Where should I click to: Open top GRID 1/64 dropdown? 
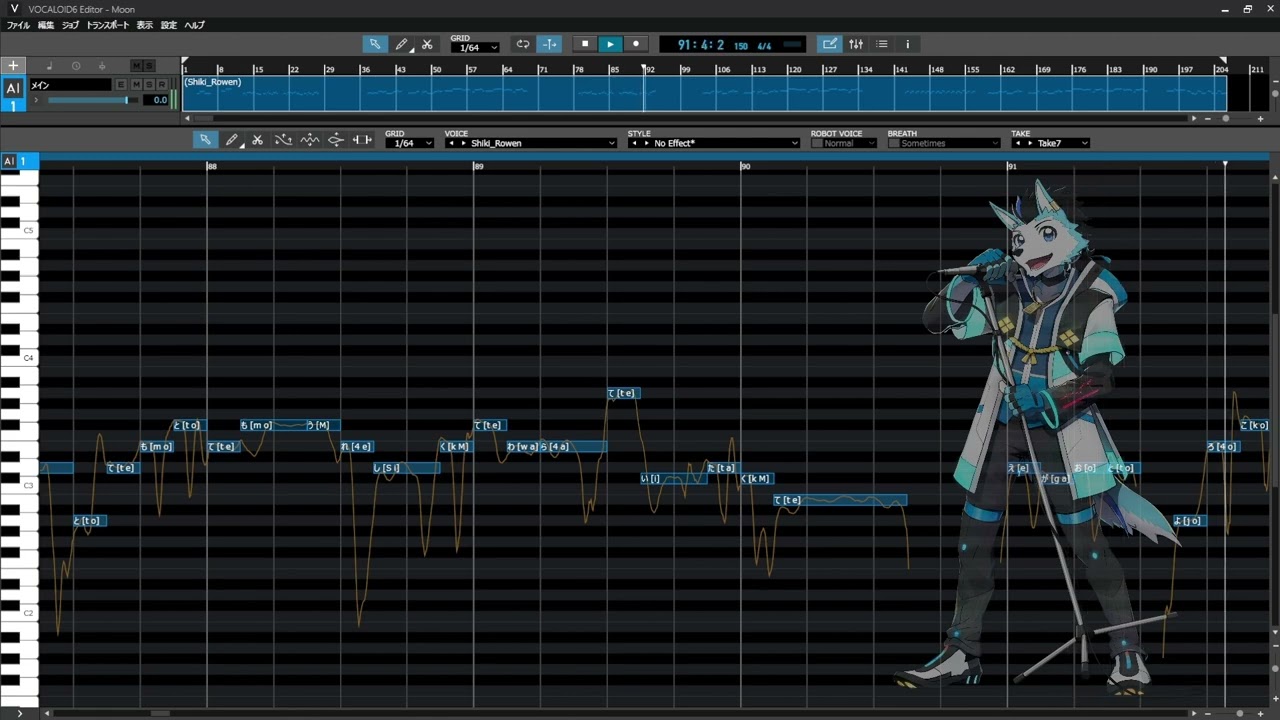475,48
